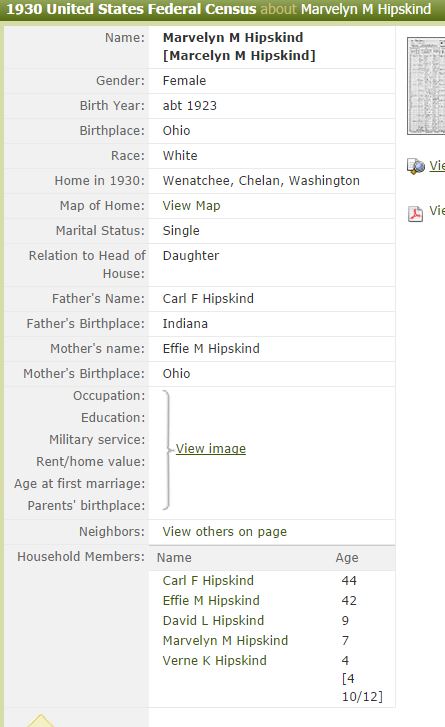The height and width of the screenshot is (727, 445).
Task: Select David L Hipskind household member
Action: (213, 620)
